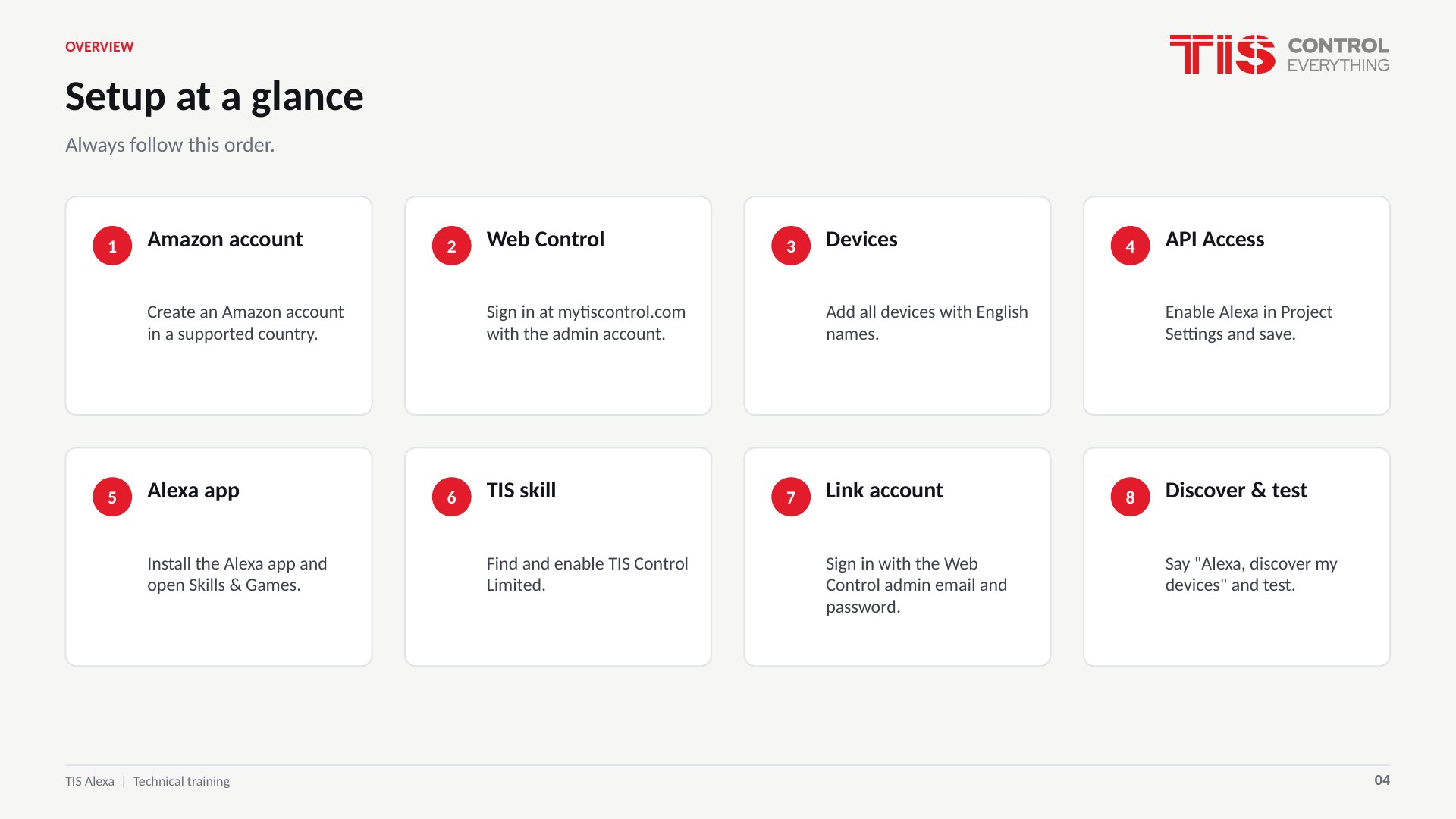Screen dimensions: 1456x819
Task: Select the 'TIS skill' card heading
Action: click(521, 491)
